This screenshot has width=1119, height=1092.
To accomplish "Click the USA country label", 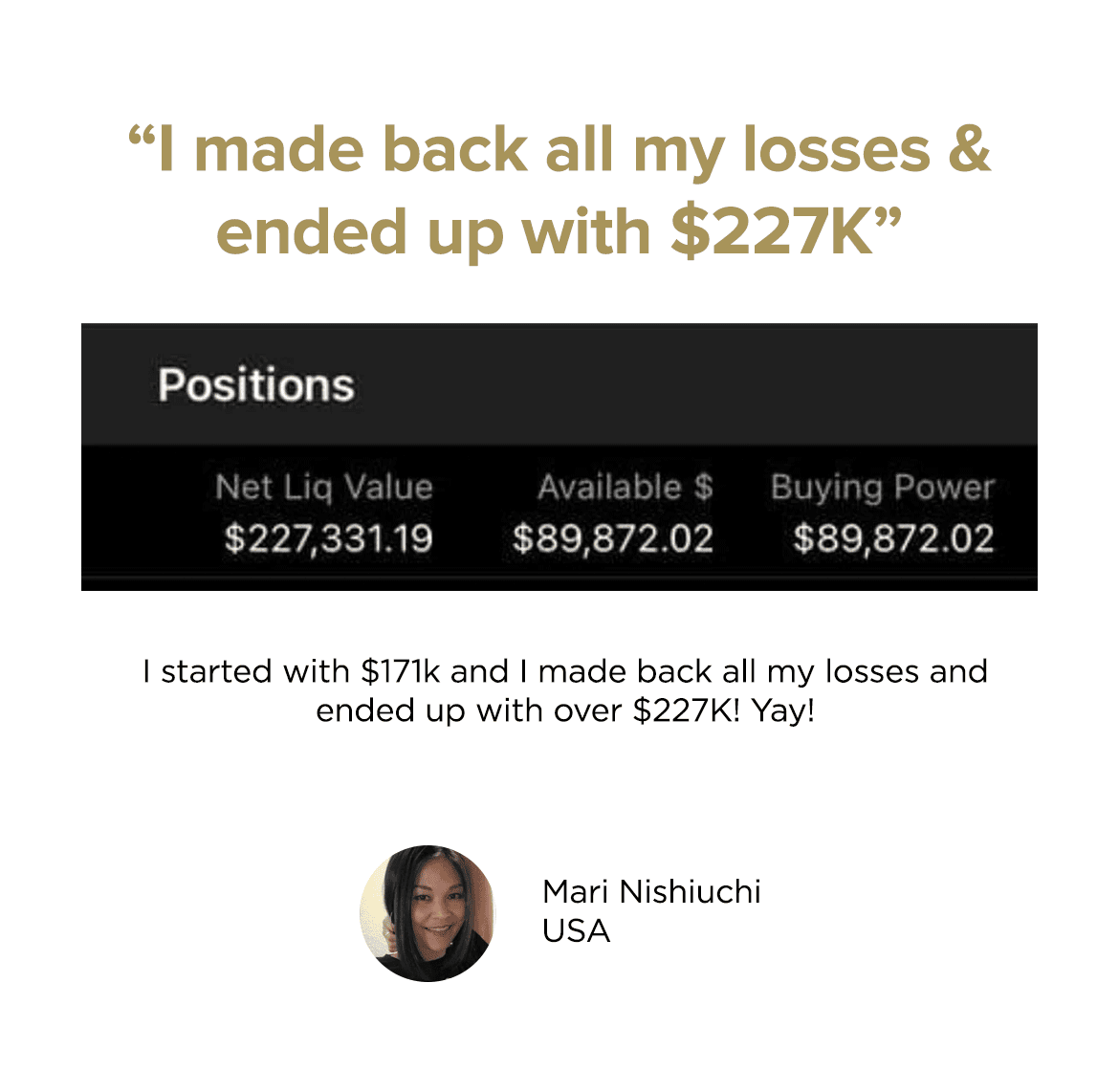I will [576, 930].
